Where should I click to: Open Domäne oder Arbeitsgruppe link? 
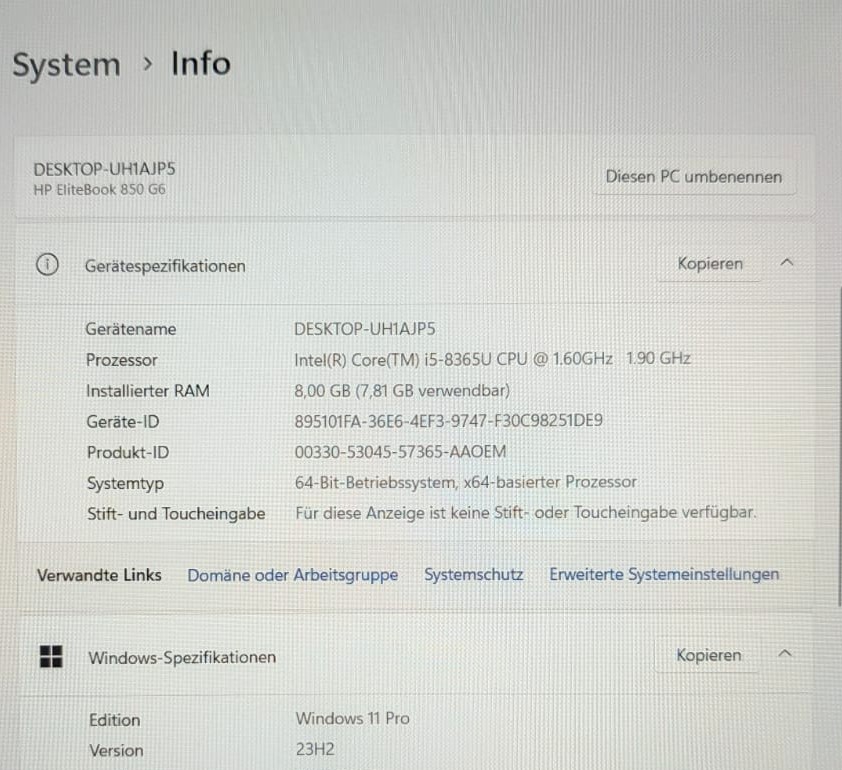click(x=293, y=575)
